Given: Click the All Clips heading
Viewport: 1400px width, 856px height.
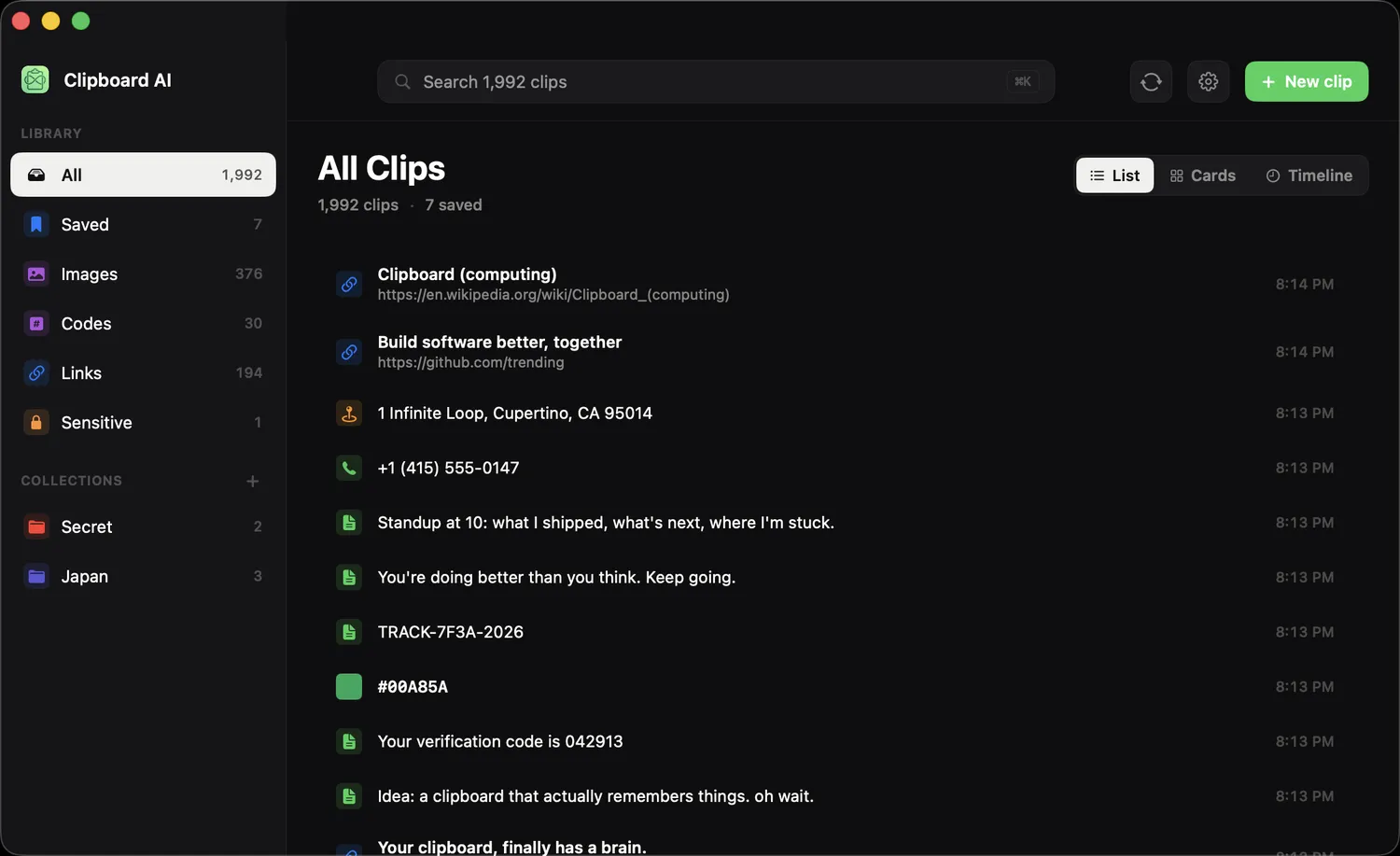Looking at the screenshot, I should (382, 168).
